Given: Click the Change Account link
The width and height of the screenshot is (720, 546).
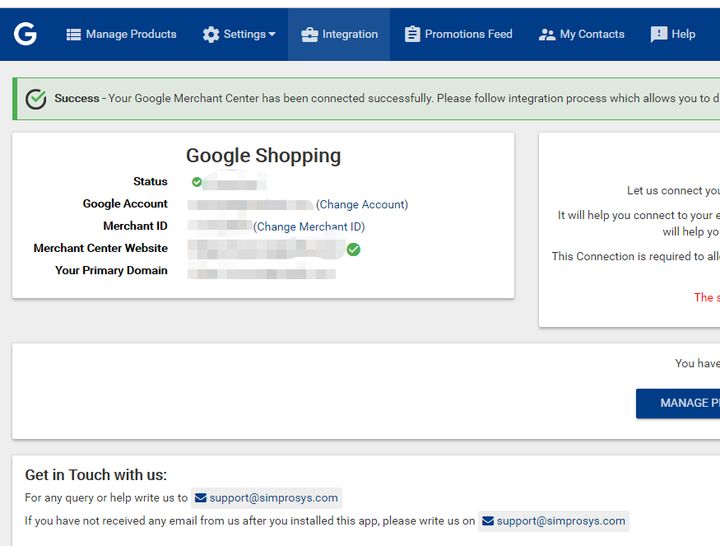Looking at the screenshot, I should click(362, 204).
